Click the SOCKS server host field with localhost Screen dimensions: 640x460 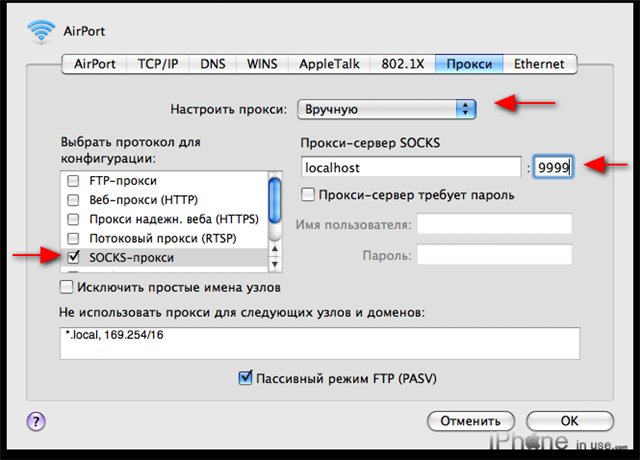click(x=411, y=167)
